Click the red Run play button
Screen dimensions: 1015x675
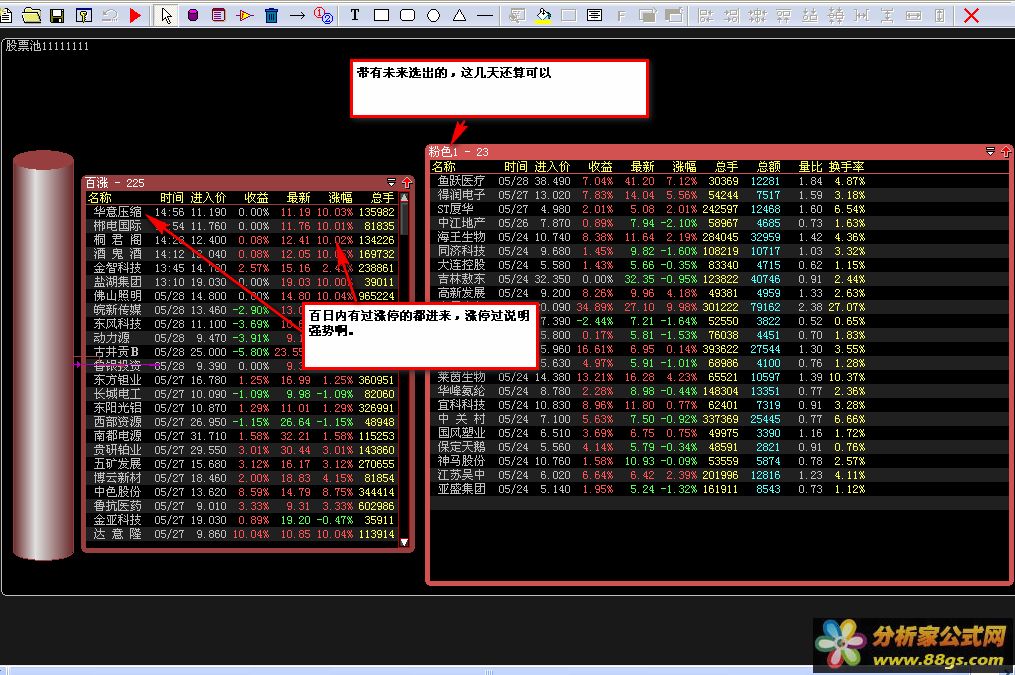point(135,15)
